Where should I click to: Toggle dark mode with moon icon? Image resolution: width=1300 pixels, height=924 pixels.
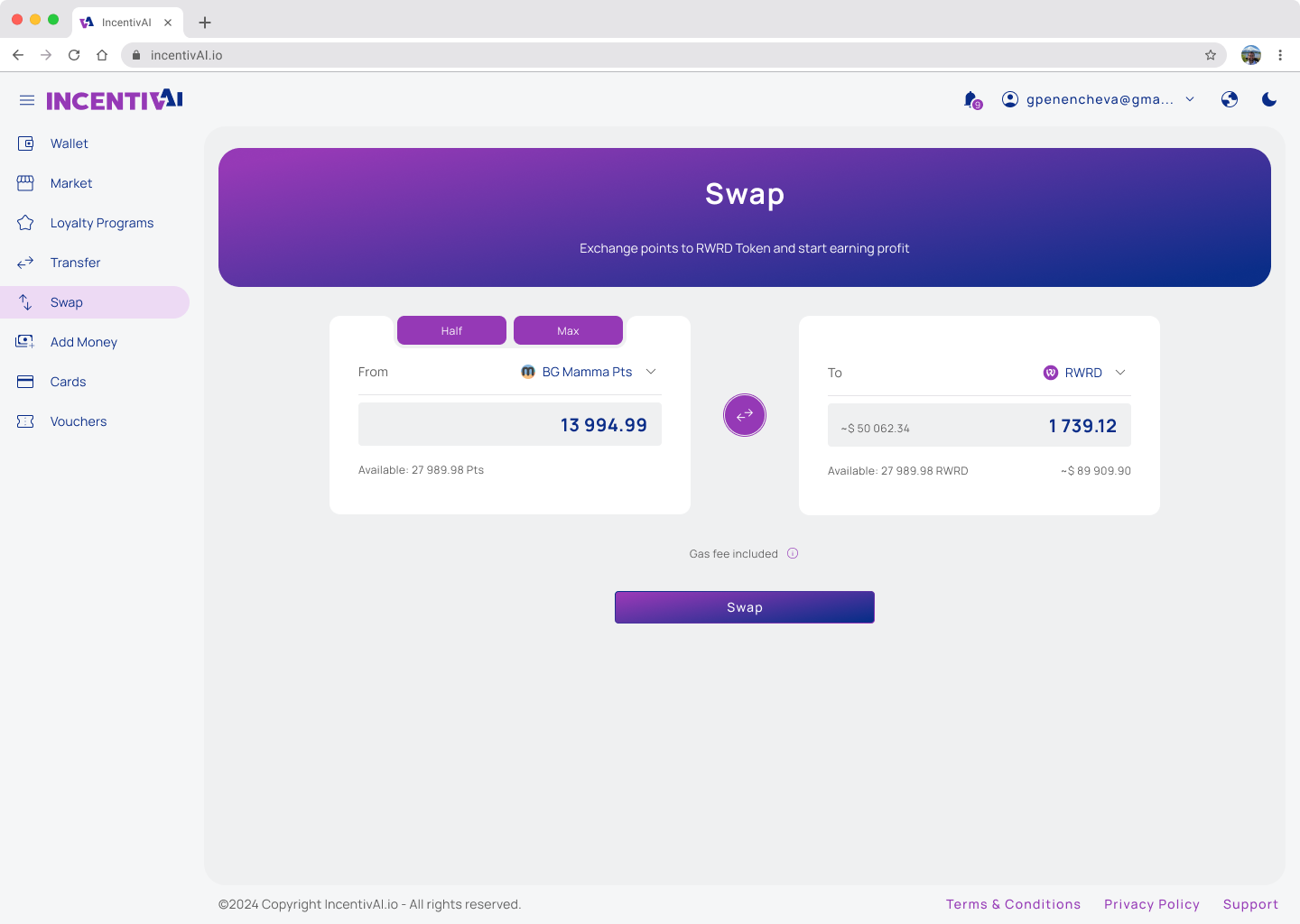(x=1268, y=99)
